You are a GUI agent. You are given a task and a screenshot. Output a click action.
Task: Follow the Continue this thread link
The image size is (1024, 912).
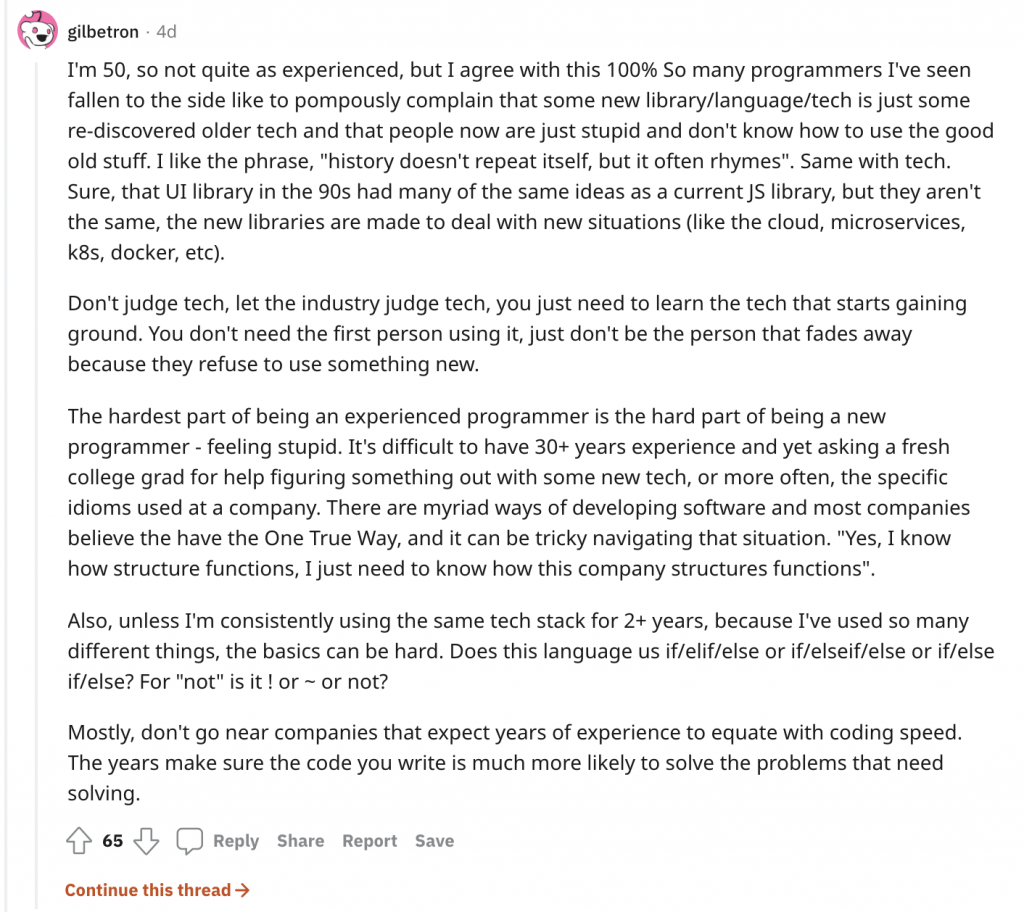(157, 890)
